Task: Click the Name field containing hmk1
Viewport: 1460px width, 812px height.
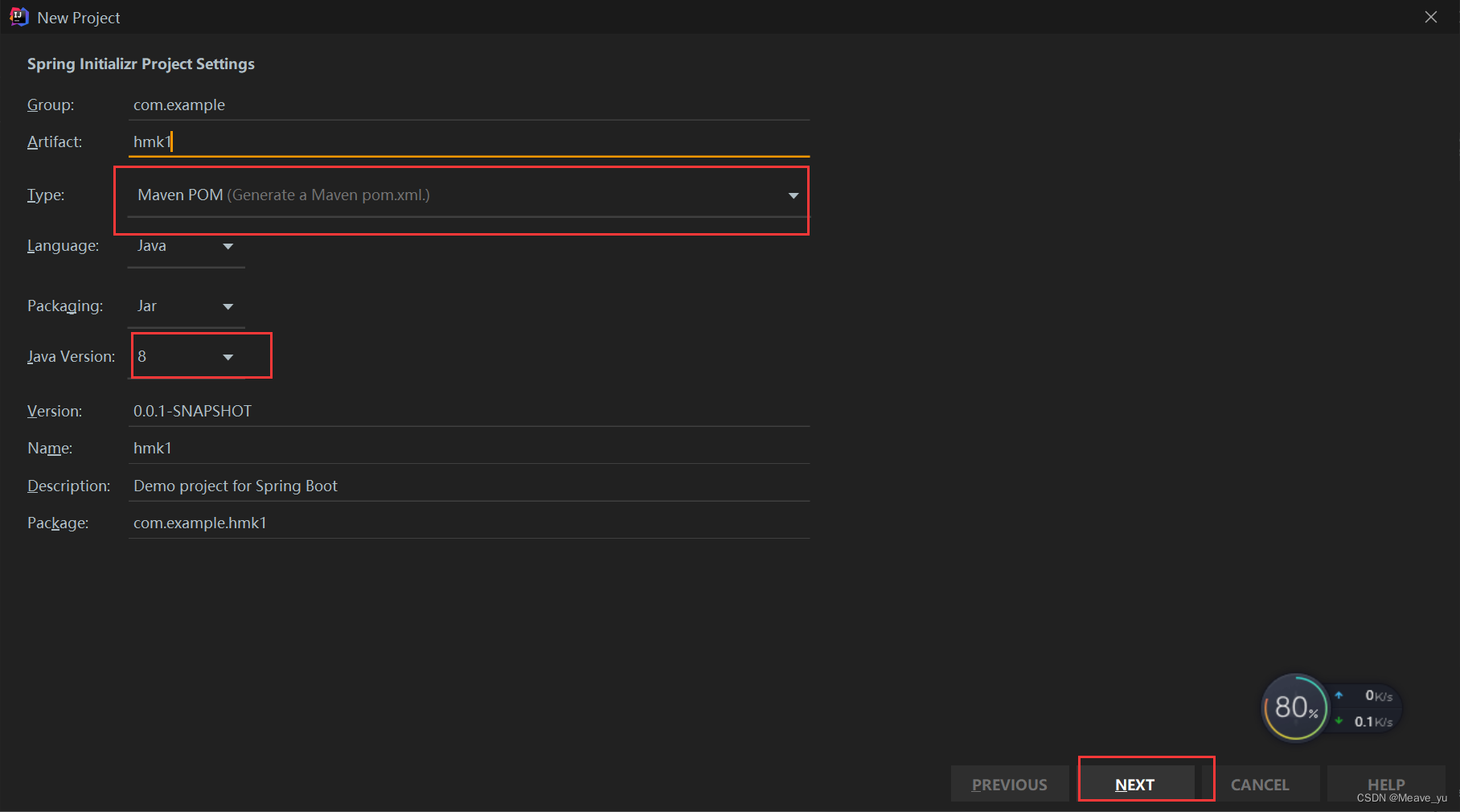Action: 469,448
